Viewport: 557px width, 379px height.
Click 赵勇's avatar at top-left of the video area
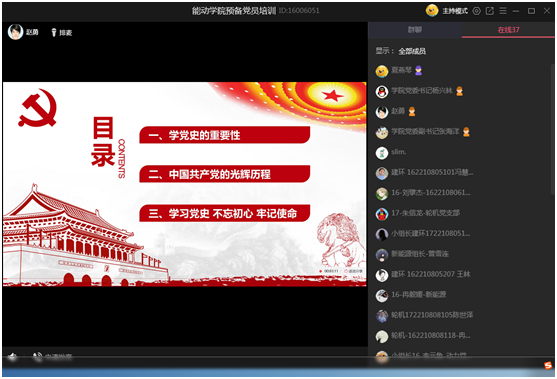(16, 32)
